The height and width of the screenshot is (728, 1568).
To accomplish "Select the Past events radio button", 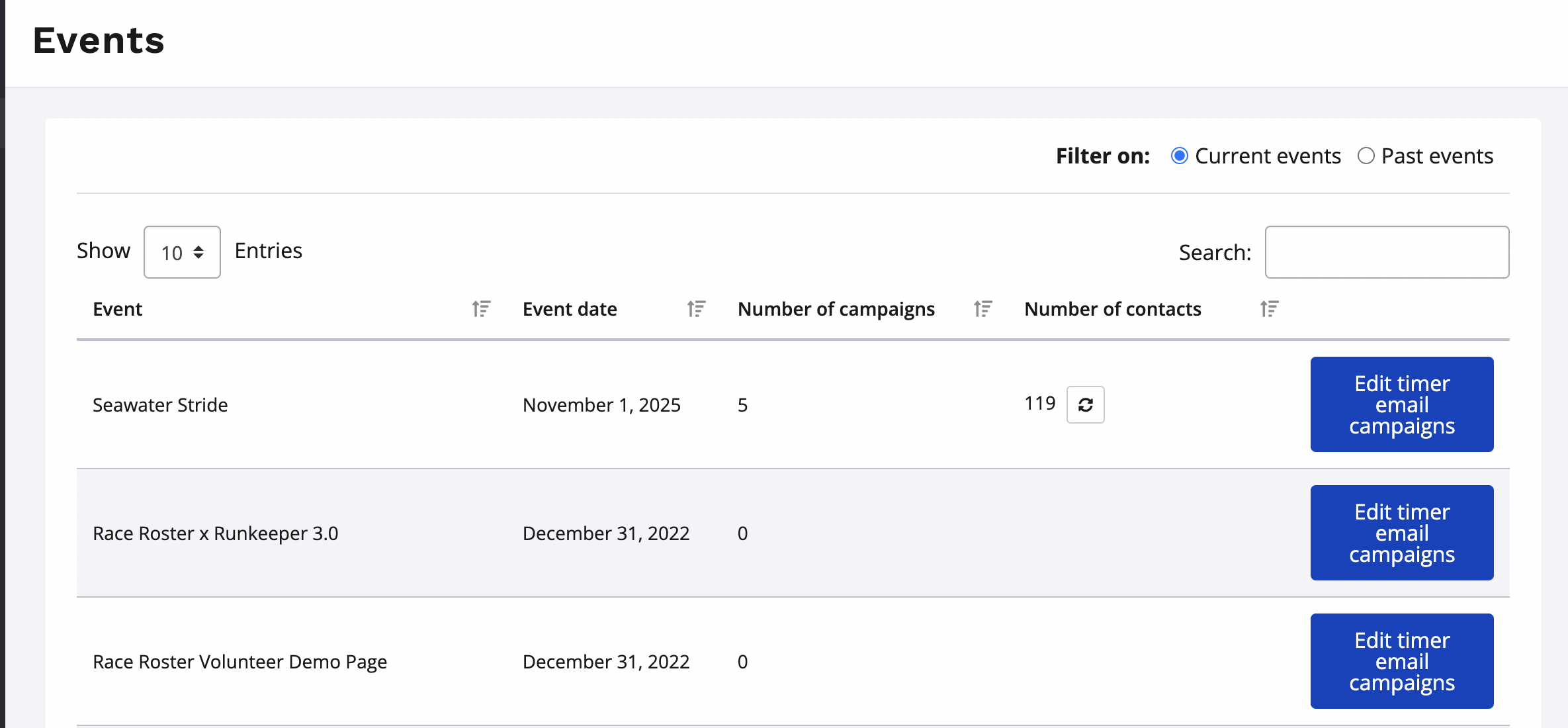I will coord(1366,156).
